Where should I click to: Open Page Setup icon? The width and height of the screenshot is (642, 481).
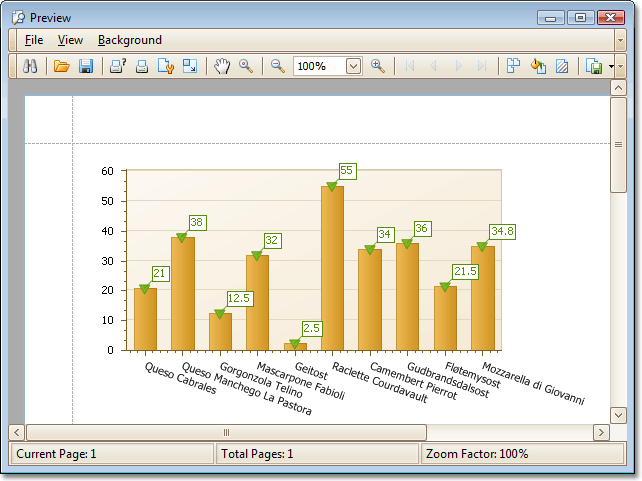click(166, 66)
